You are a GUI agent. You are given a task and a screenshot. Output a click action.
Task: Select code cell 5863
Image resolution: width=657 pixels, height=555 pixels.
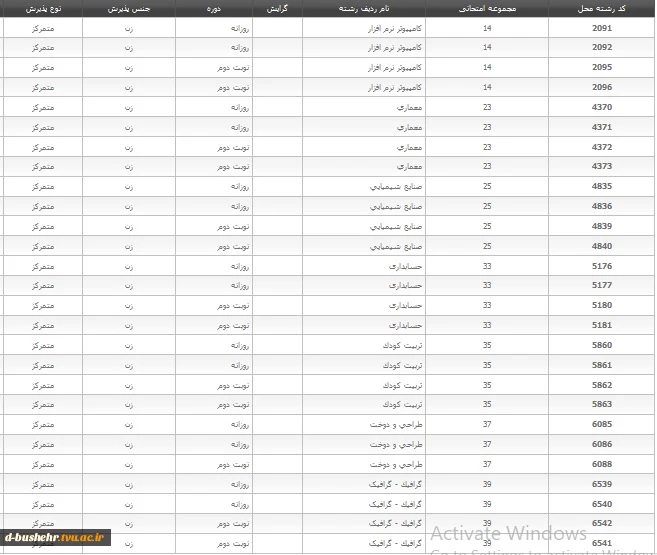602,404
